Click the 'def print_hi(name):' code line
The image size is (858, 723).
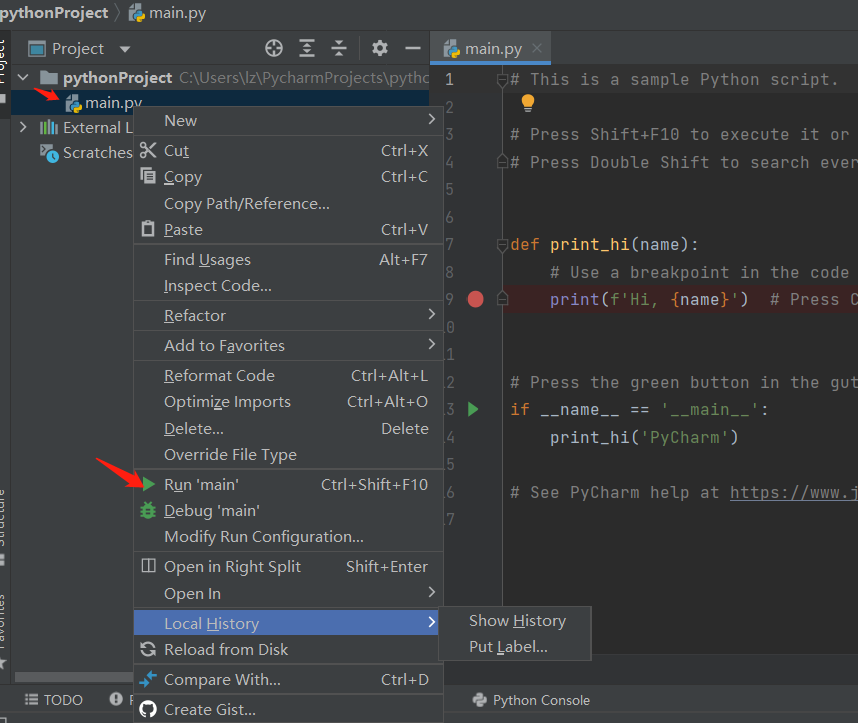tap(604, 245)
